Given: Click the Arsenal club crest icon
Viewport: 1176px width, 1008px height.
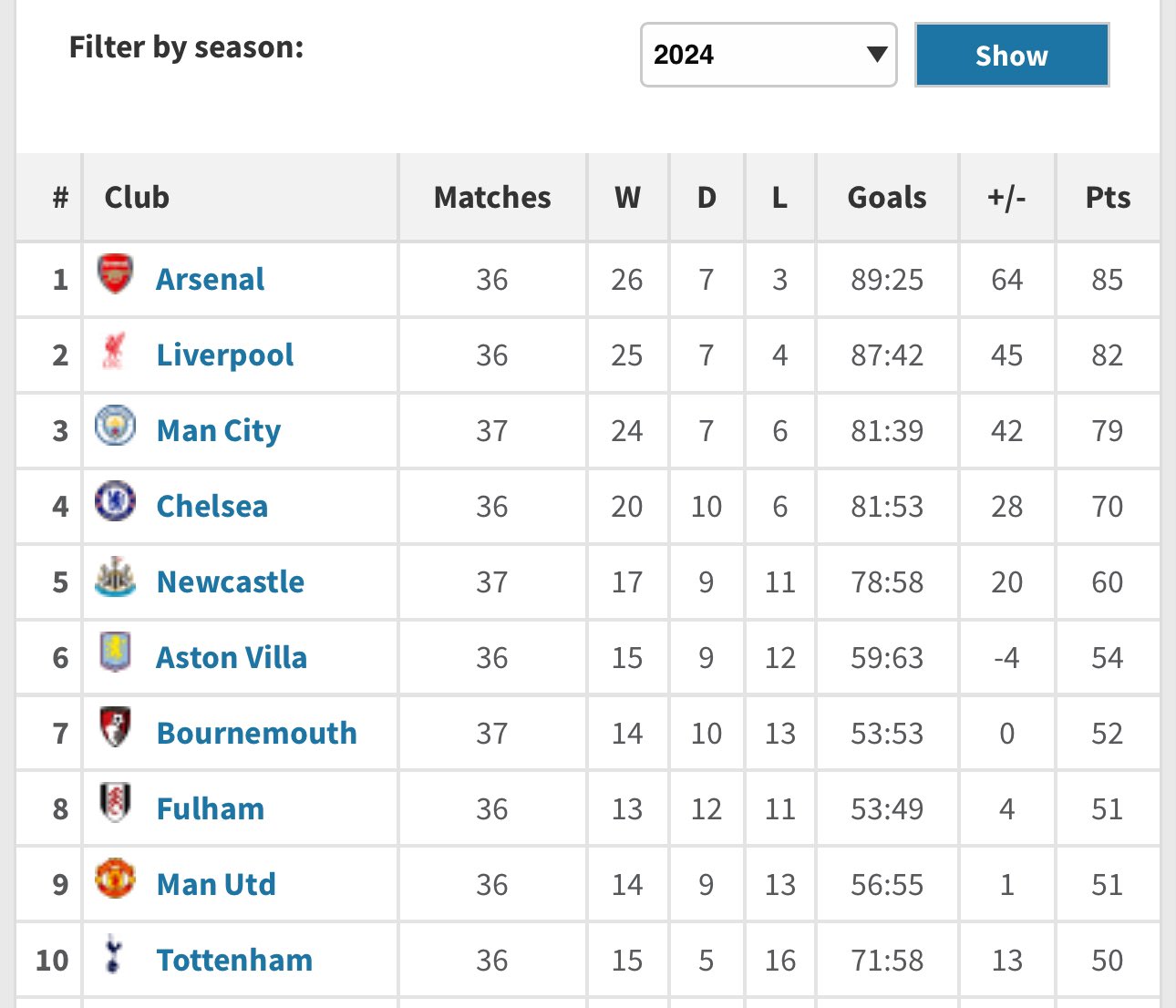Looking at the screenshot, I should [x=116, y=275].
